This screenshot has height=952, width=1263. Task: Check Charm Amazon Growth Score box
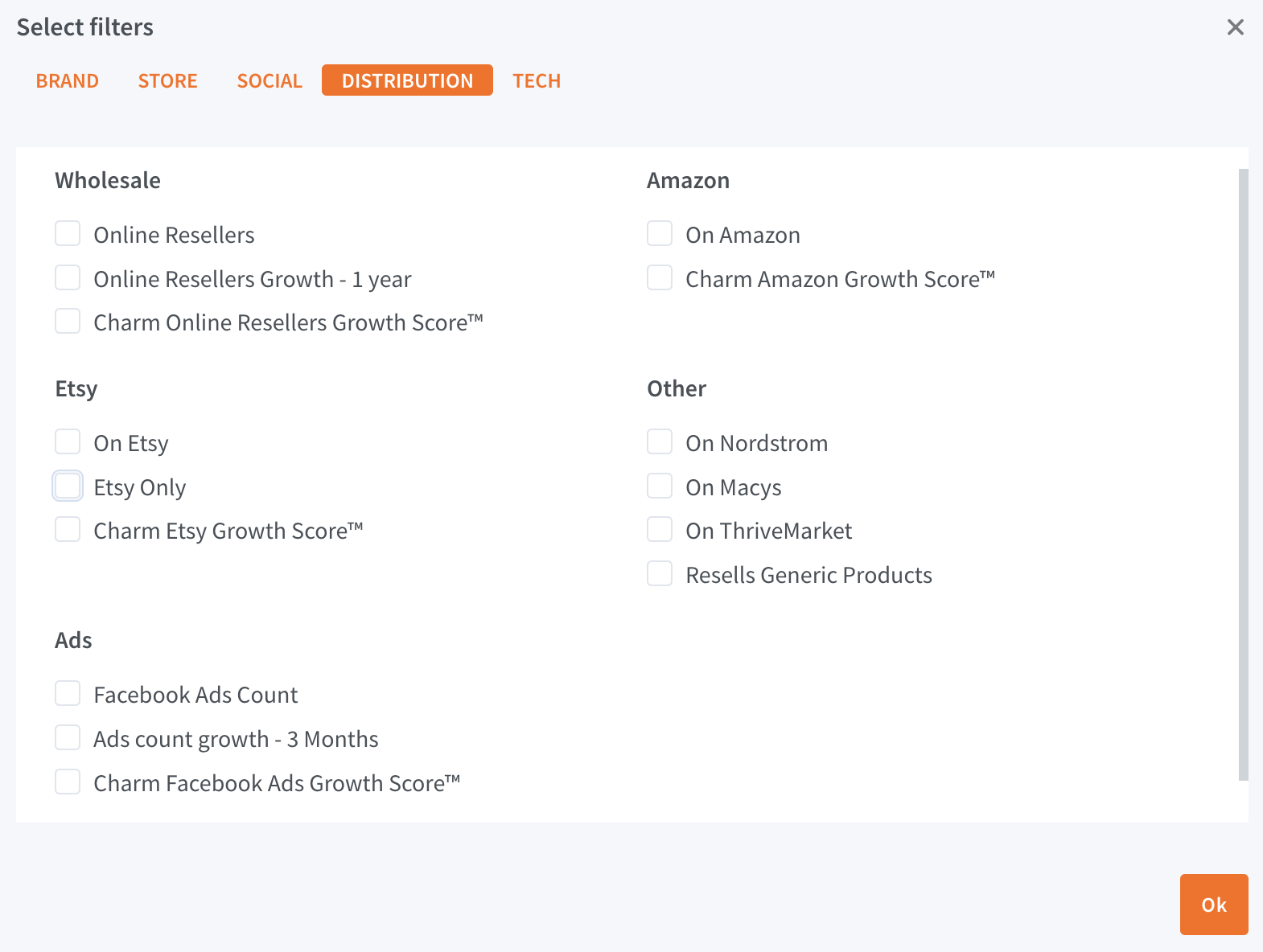[660, 278]
